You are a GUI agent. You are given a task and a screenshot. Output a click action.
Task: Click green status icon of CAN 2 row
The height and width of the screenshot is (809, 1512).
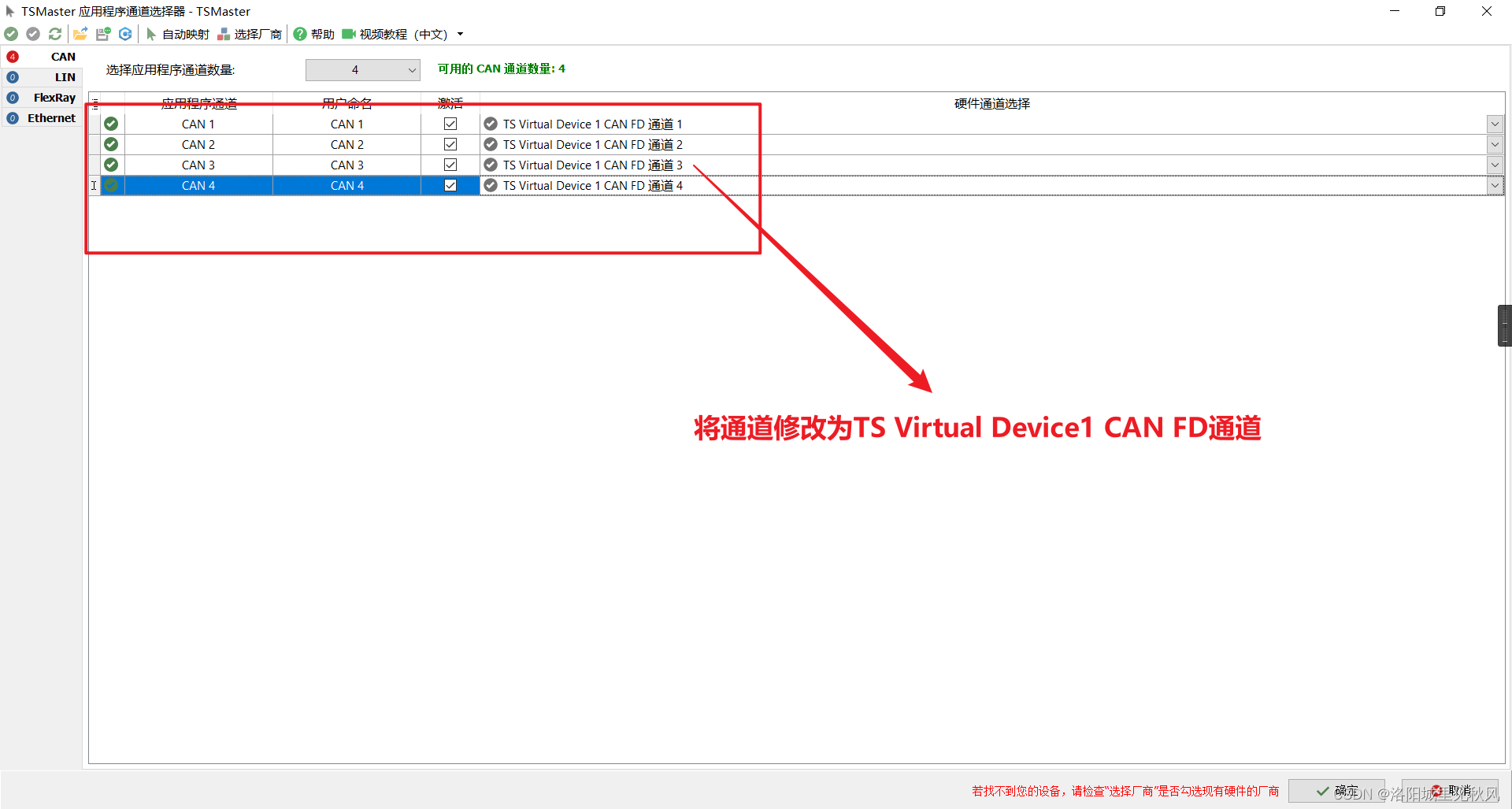pos(111,144)
